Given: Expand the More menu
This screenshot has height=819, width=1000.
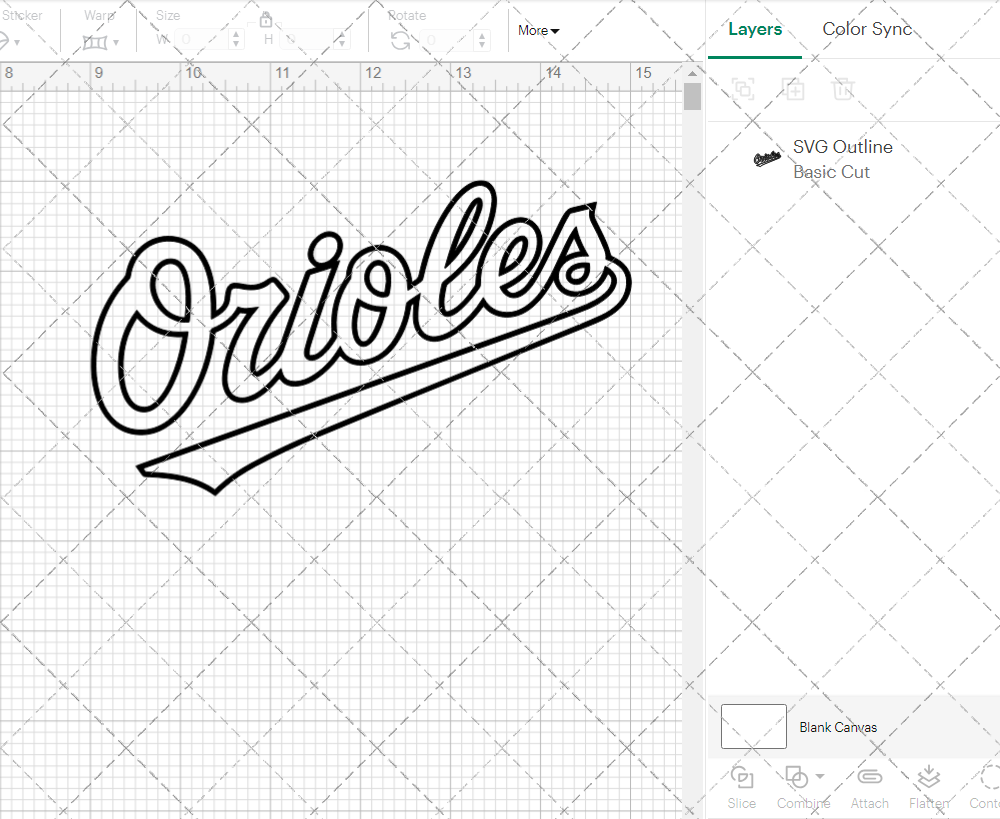Looking at the screenshot, I should [x=538, y=30].
